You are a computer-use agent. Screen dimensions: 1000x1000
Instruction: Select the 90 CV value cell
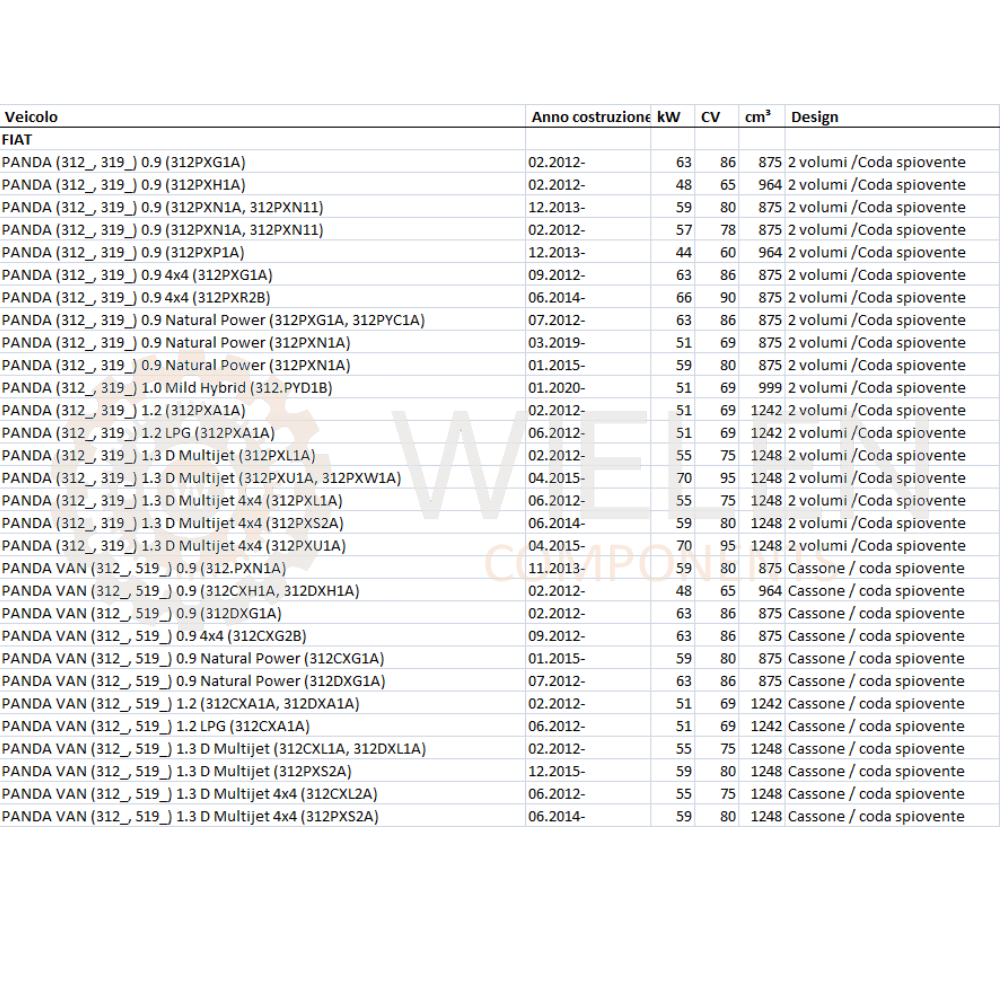click(x=717, y=298)
